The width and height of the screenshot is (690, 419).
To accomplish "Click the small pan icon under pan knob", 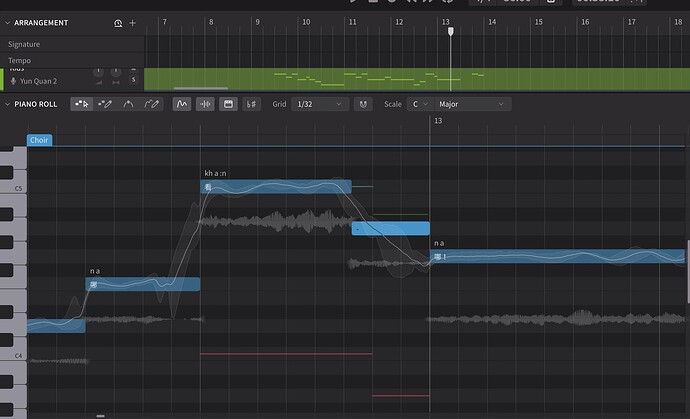I will (x=116, y=83).
